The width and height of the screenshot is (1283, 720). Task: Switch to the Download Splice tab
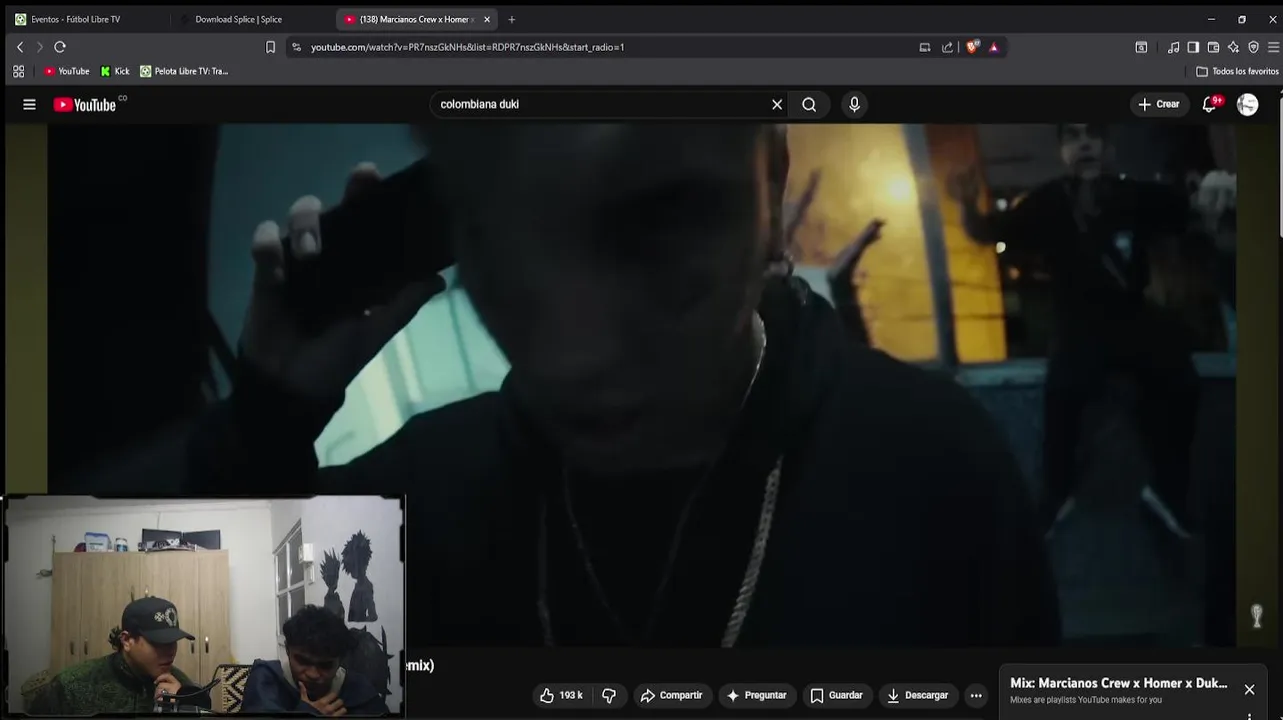250,19
